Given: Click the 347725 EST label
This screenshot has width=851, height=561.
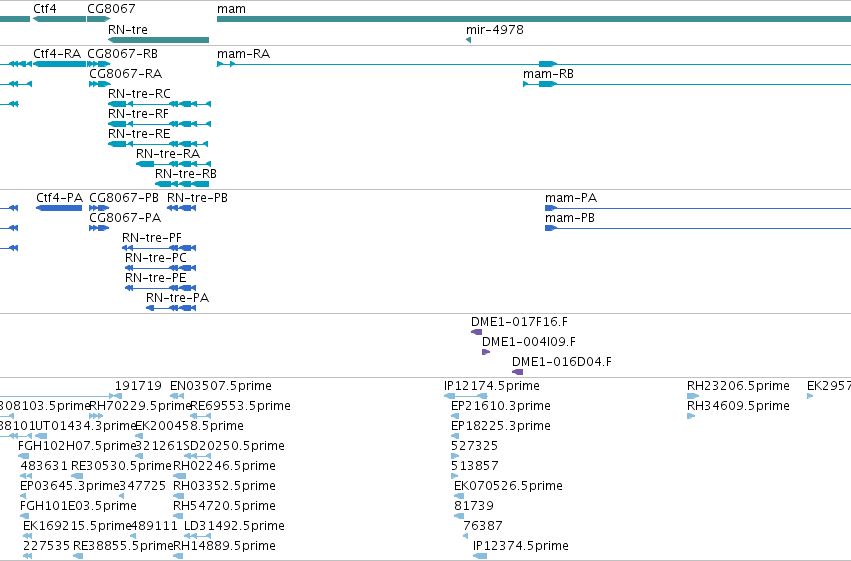Looking at the screenshot, I should [142, 486].
